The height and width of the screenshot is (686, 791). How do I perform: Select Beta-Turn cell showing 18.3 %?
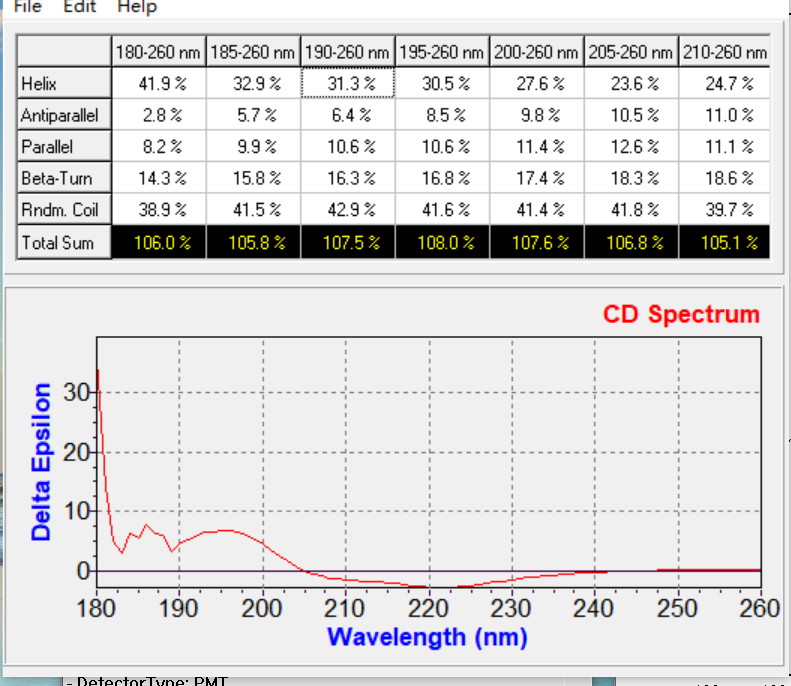631,178
